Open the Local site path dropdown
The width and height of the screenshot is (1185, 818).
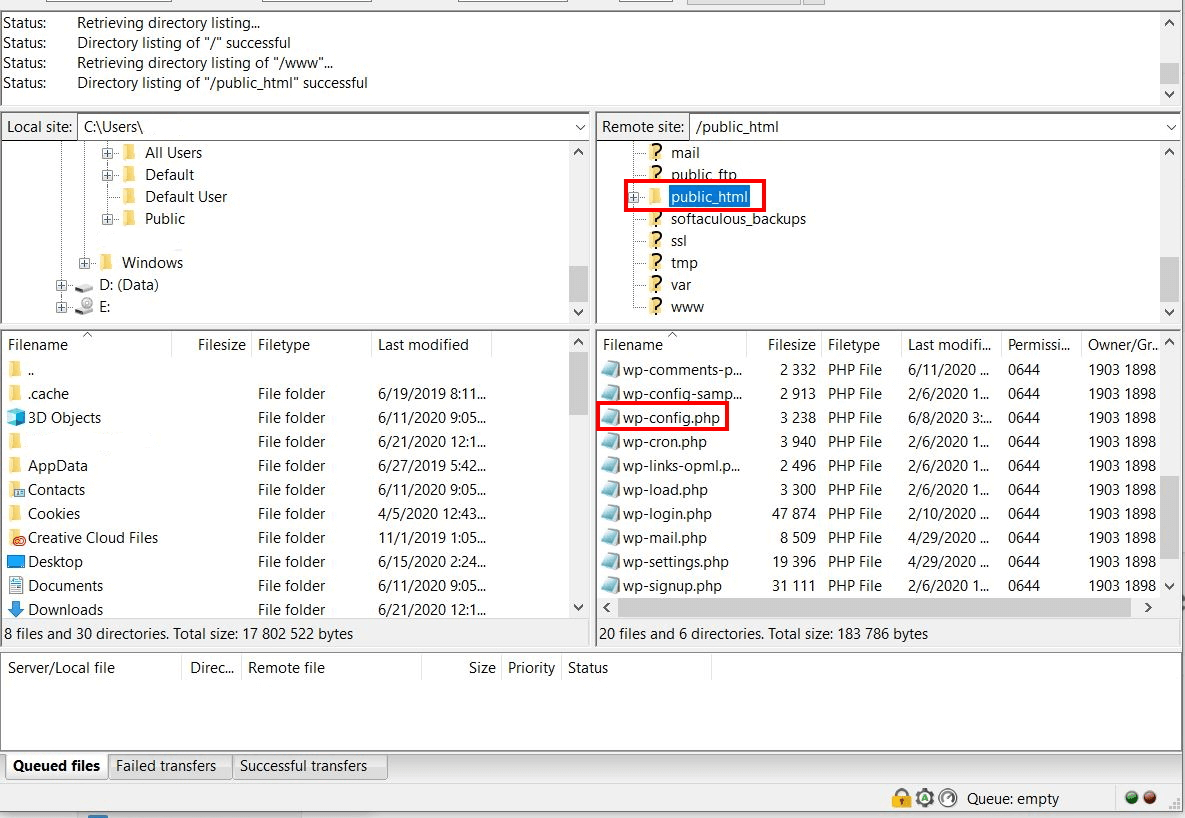[580, 127]
